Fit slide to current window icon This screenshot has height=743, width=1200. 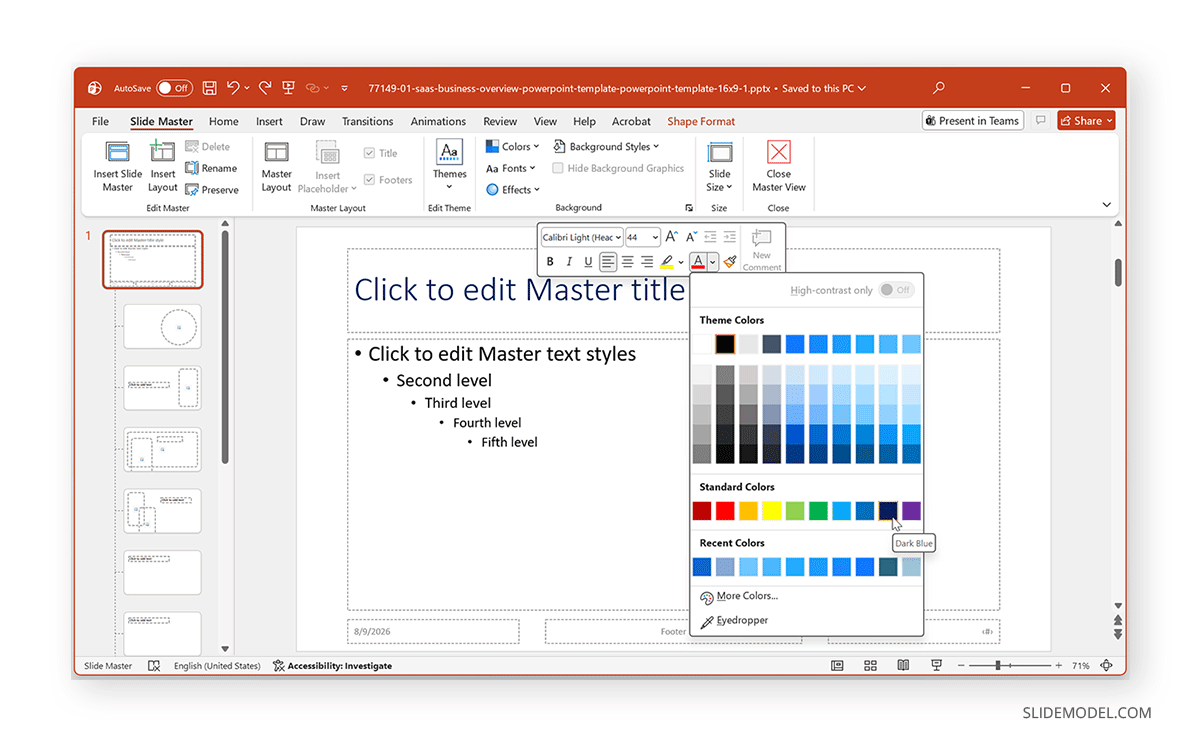pos(1107,665)
